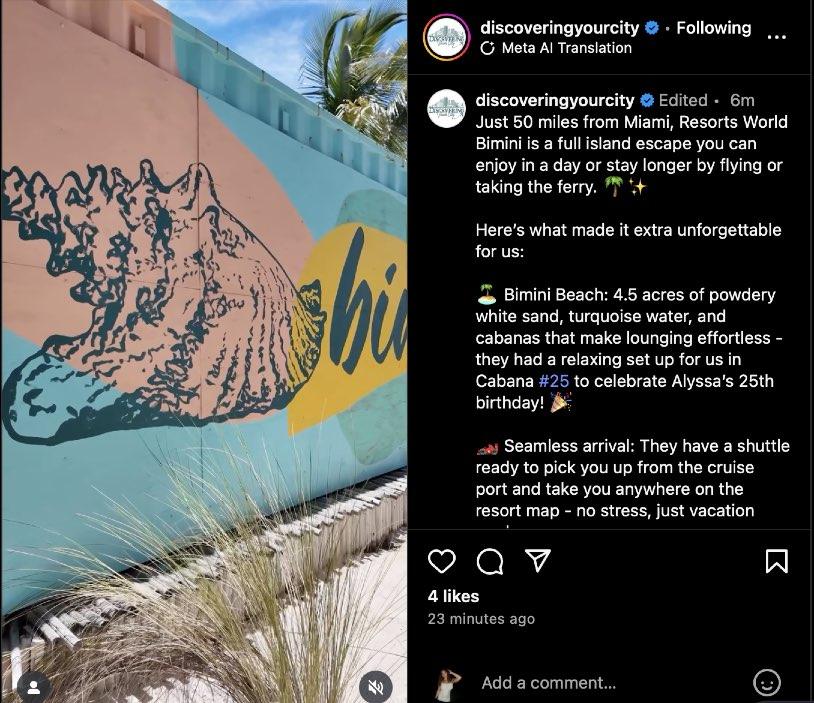This screenshot has height=703, width=814.
Task: Show tagged people icon on video
Action: [x=34, y=687]
